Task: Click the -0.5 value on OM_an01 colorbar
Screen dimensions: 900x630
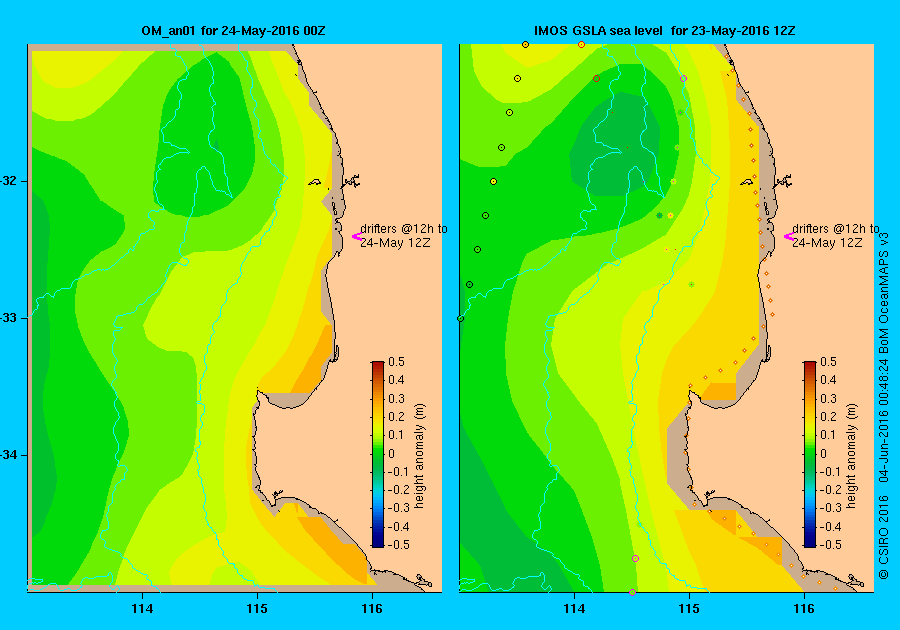Action: pyautogui.click(x=398, y=545)
